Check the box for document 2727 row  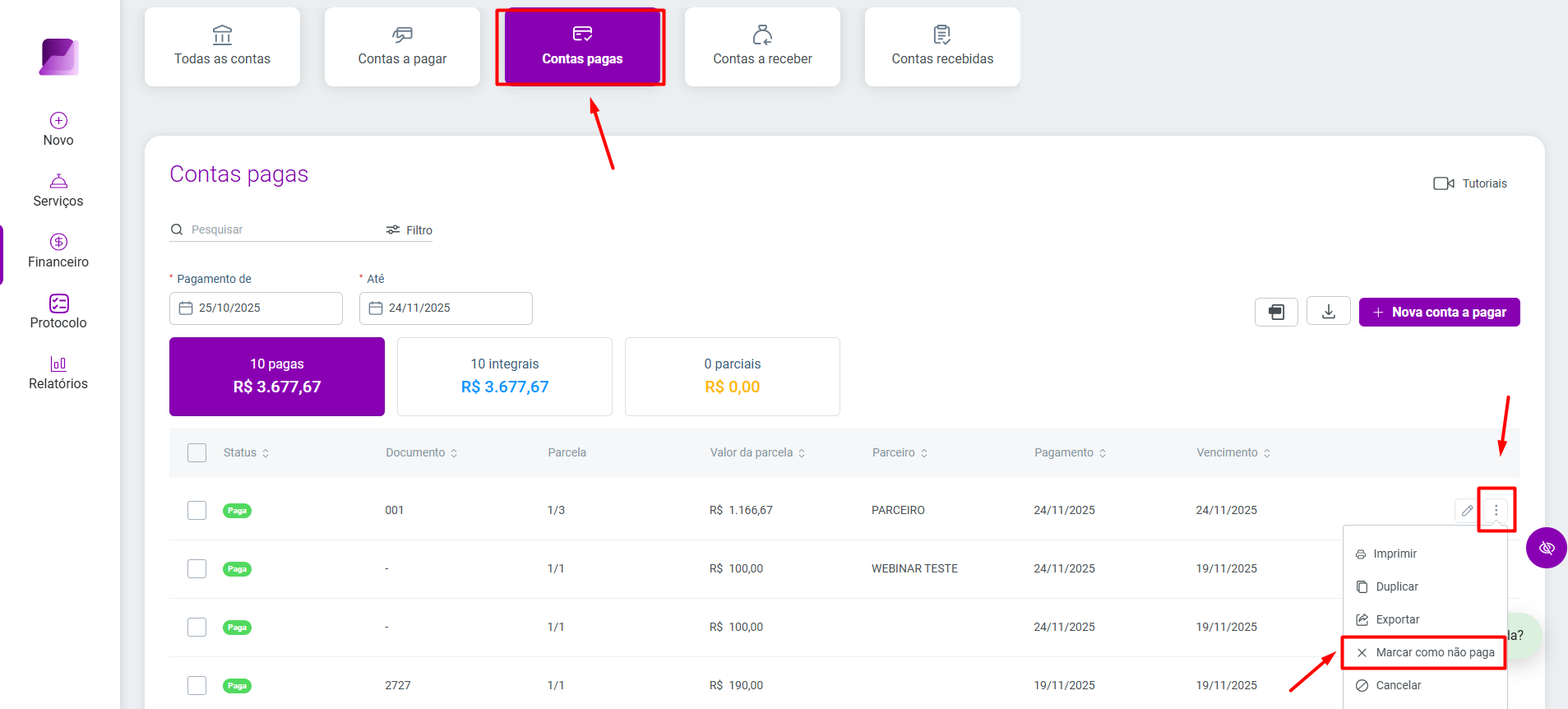(197, 685)
